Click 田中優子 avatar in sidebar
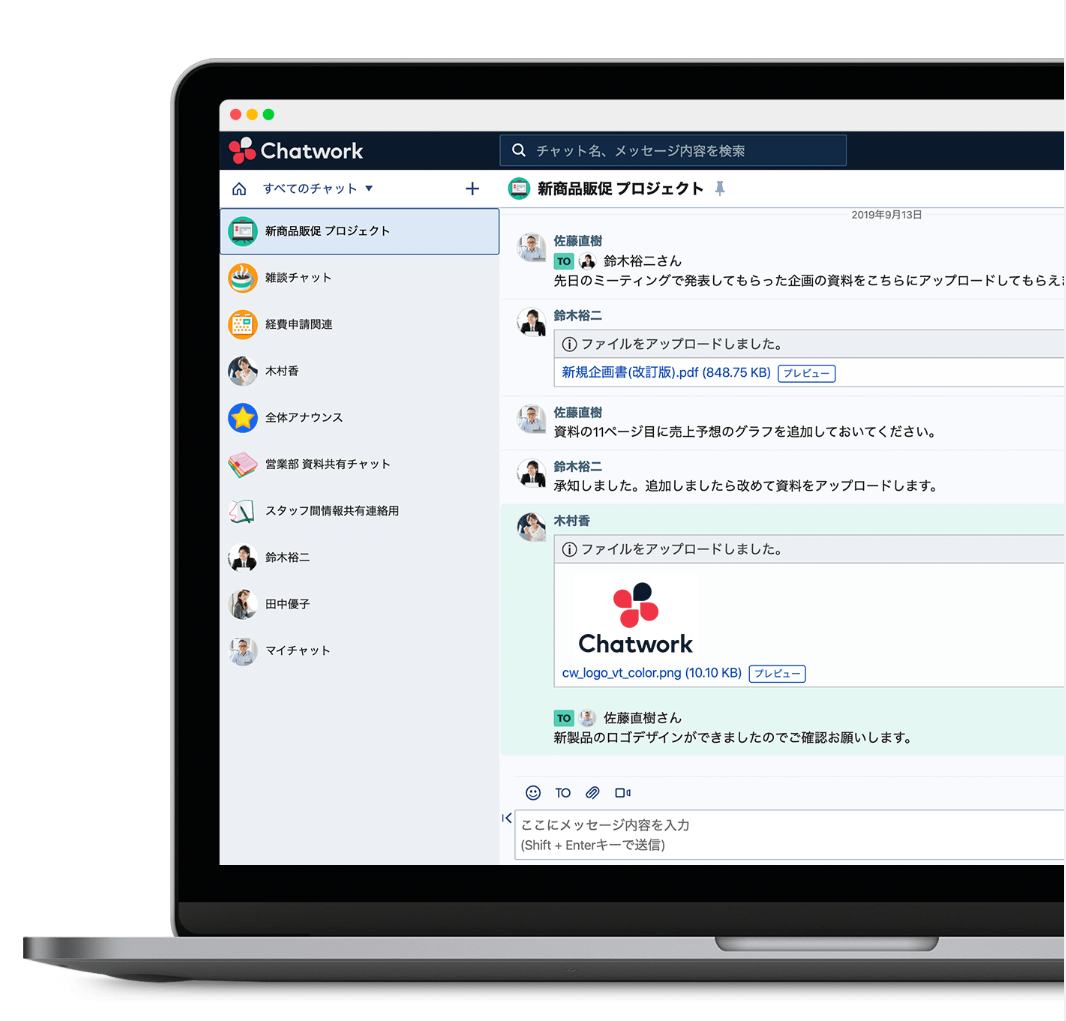1066x1021 pixels. click(243, 604)
